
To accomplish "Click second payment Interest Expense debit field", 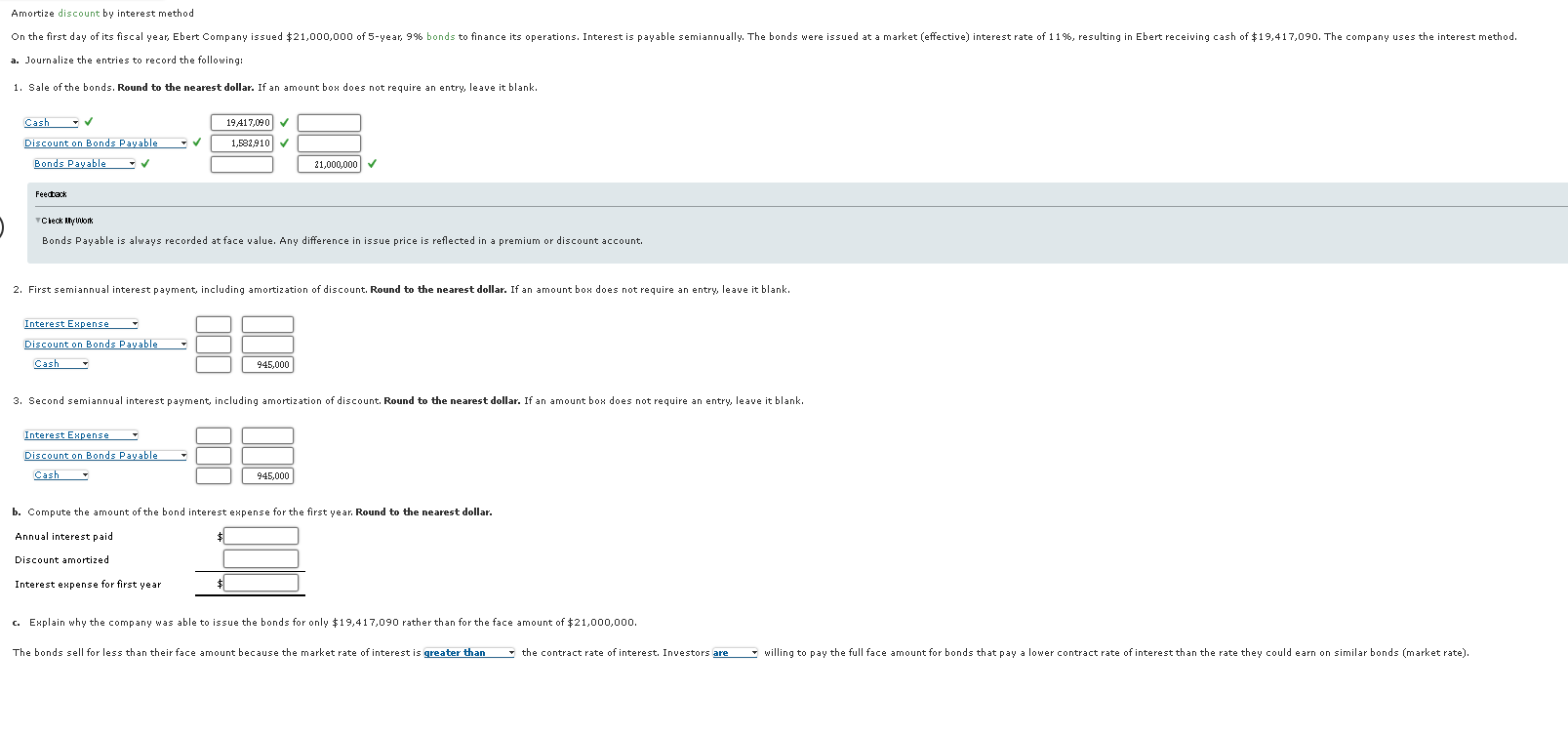I will tap(214, 435).
